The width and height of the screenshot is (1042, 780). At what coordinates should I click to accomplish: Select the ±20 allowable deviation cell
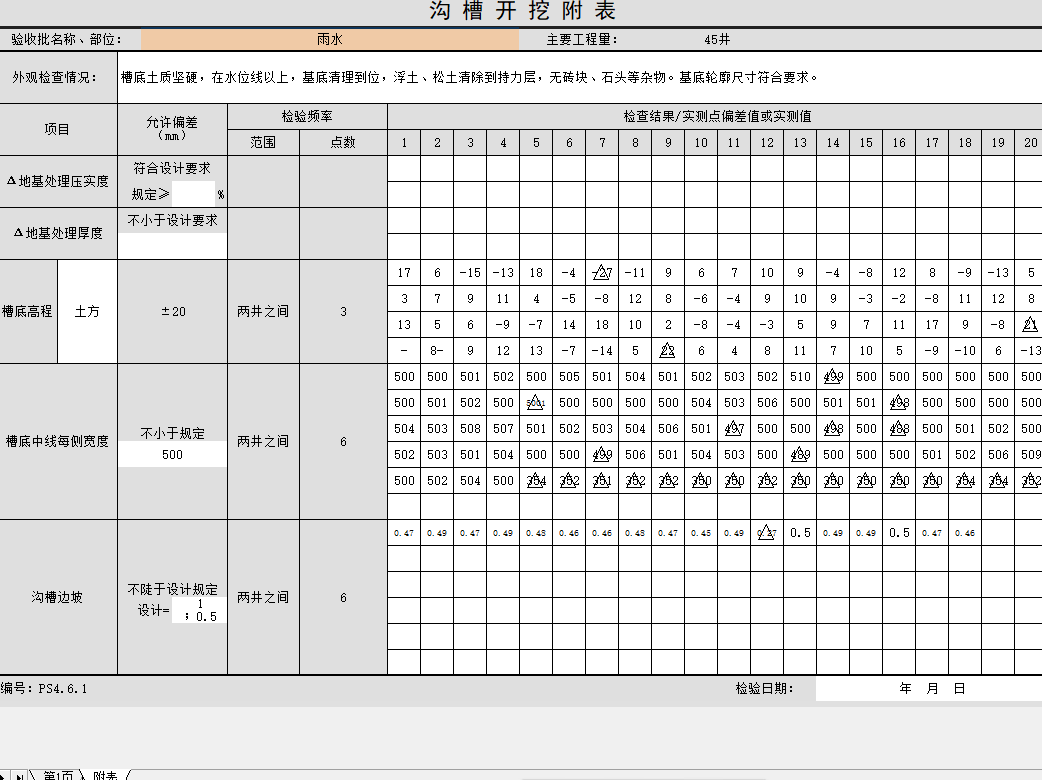(x=172, y=311)
